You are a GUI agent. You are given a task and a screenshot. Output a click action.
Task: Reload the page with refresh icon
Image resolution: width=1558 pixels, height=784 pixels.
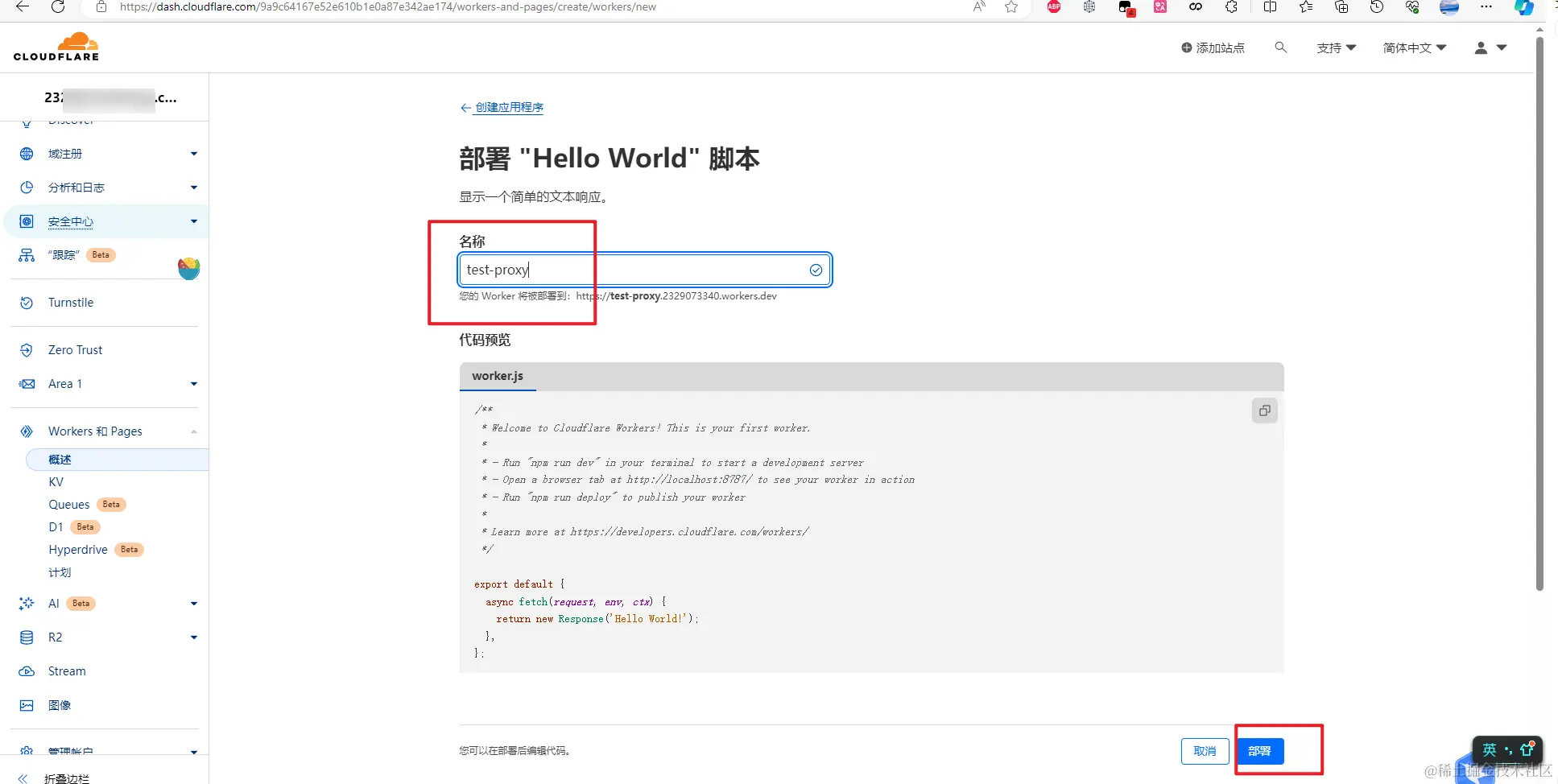[58, 6]
